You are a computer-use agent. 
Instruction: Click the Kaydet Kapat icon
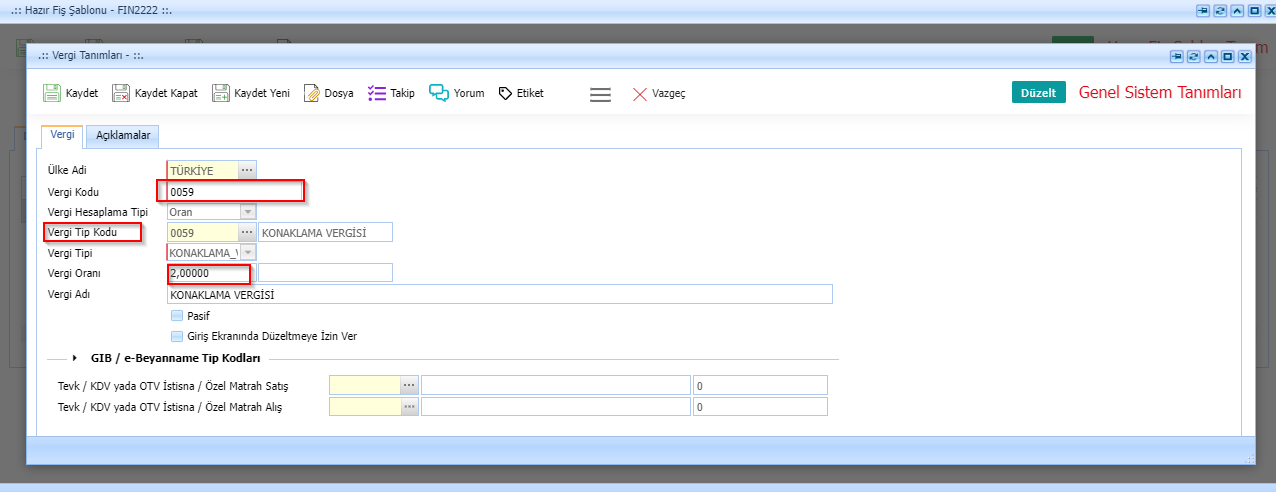click(x=121, y=93)
